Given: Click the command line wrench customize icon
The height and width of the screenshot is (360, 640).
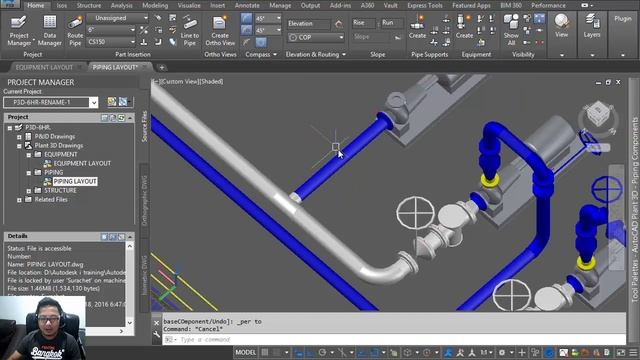Looking at the screenshot, I should [x=156, y=335].
